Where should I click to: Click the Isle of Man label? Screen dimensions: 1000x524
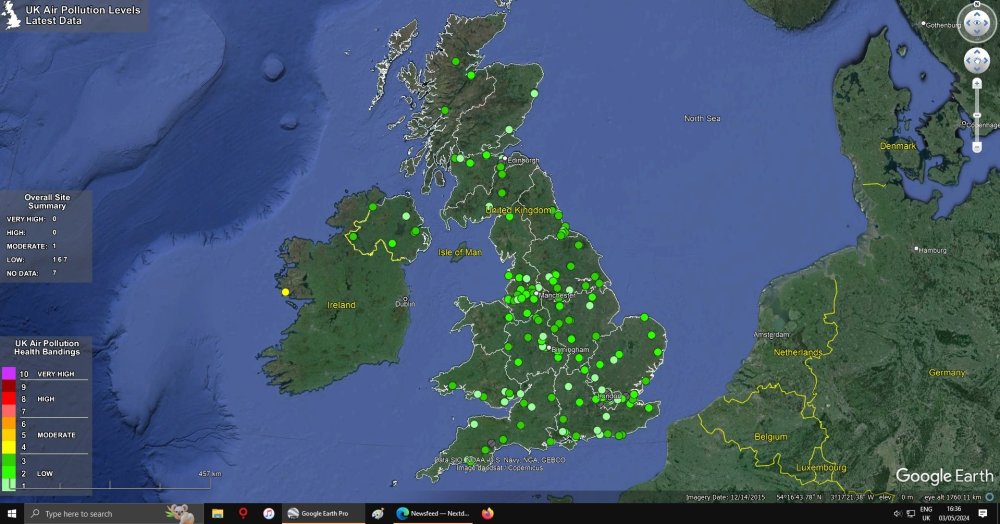pyautogui.click(x=460, y=252)
